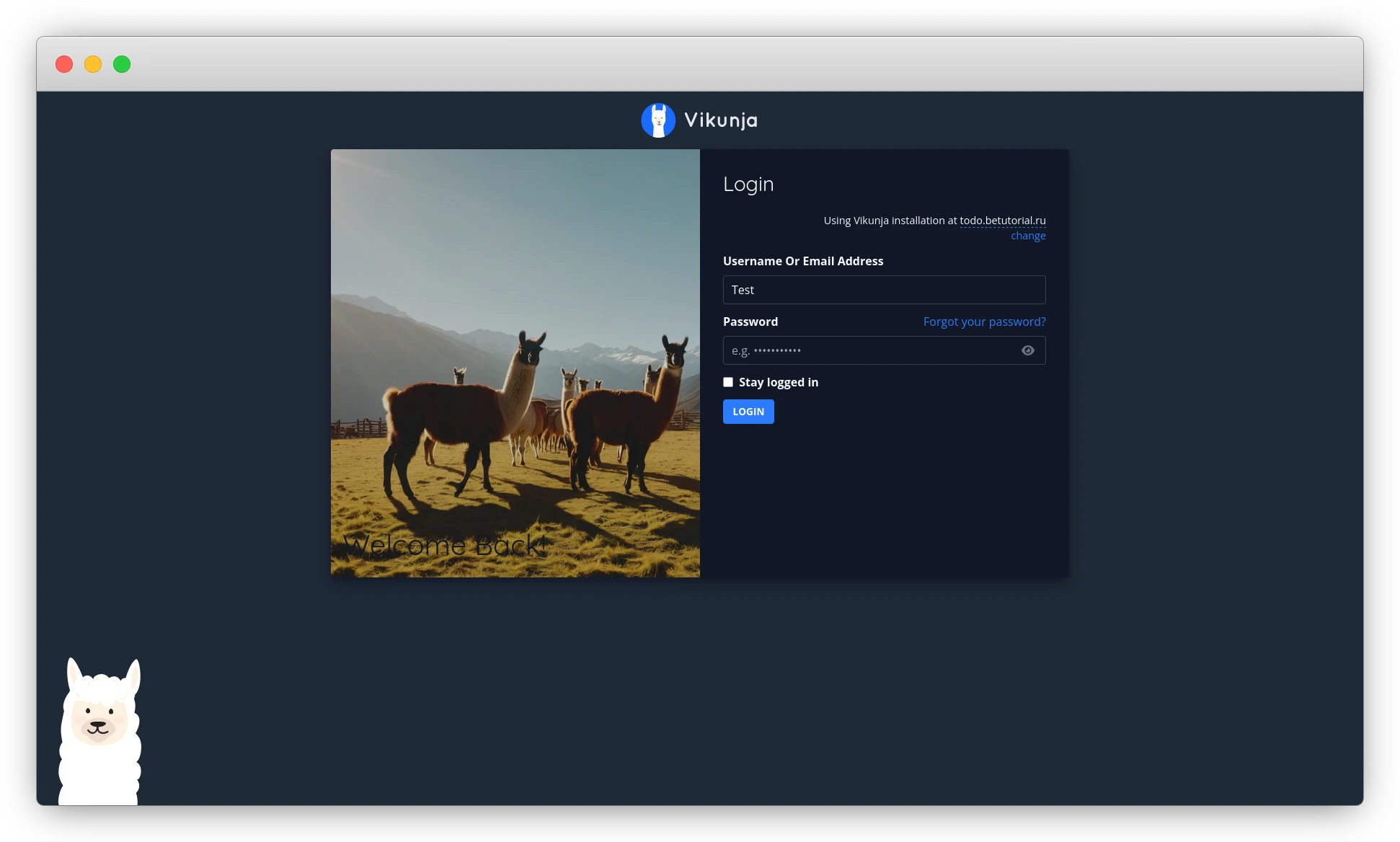Screen dimensions: 1400x842
Task: Close the window with red button
Action: coord(64,64)
